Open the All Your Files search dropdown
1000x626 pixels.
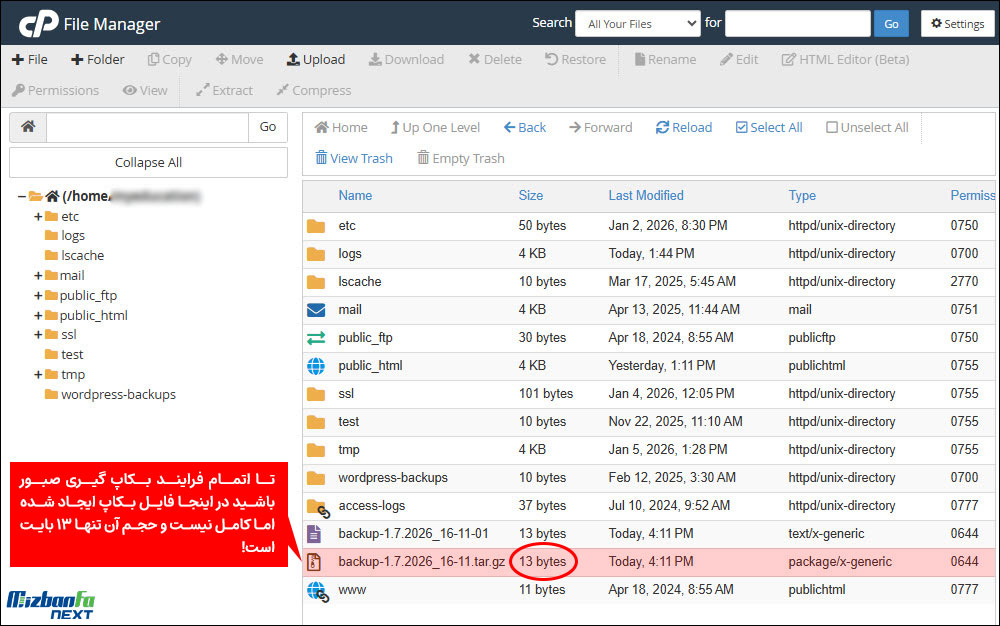point(638,23)
